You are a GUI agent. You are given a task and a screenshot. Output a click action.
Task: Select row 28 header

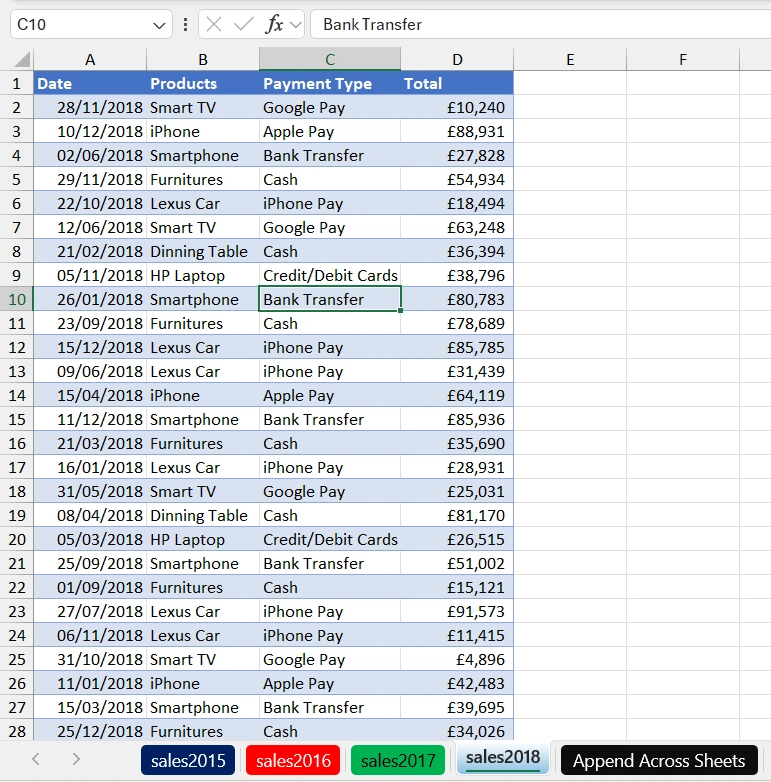(16, 731)
